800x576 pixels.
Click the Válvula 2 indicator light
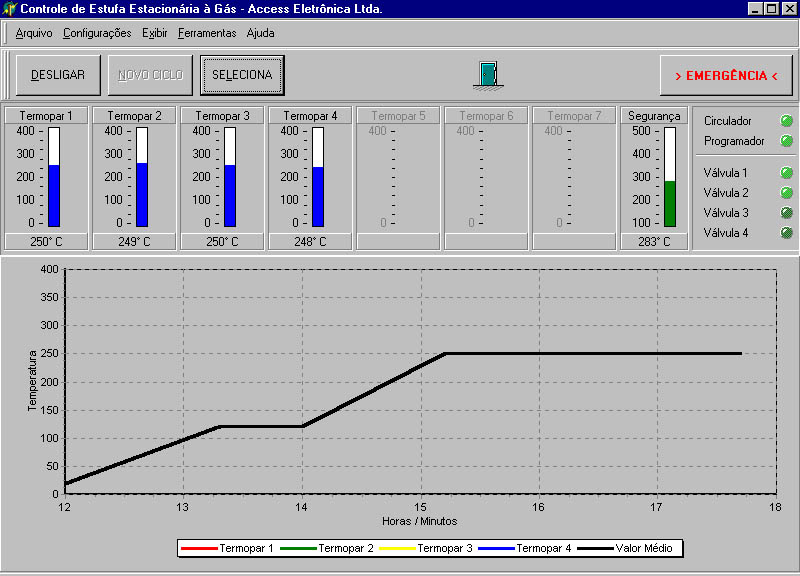coord(786,193)
